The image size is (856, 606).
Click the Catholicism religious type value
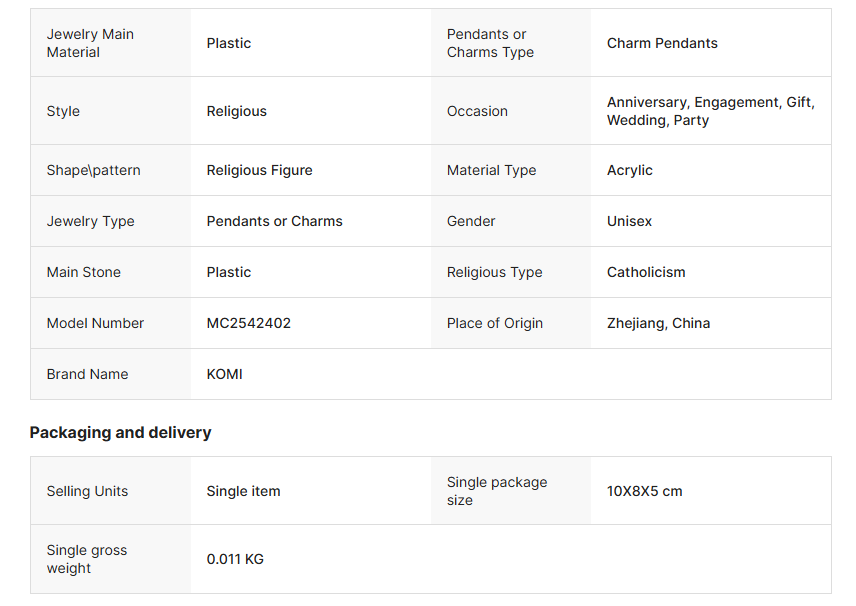pyautogui.click(x=646, y=272)
